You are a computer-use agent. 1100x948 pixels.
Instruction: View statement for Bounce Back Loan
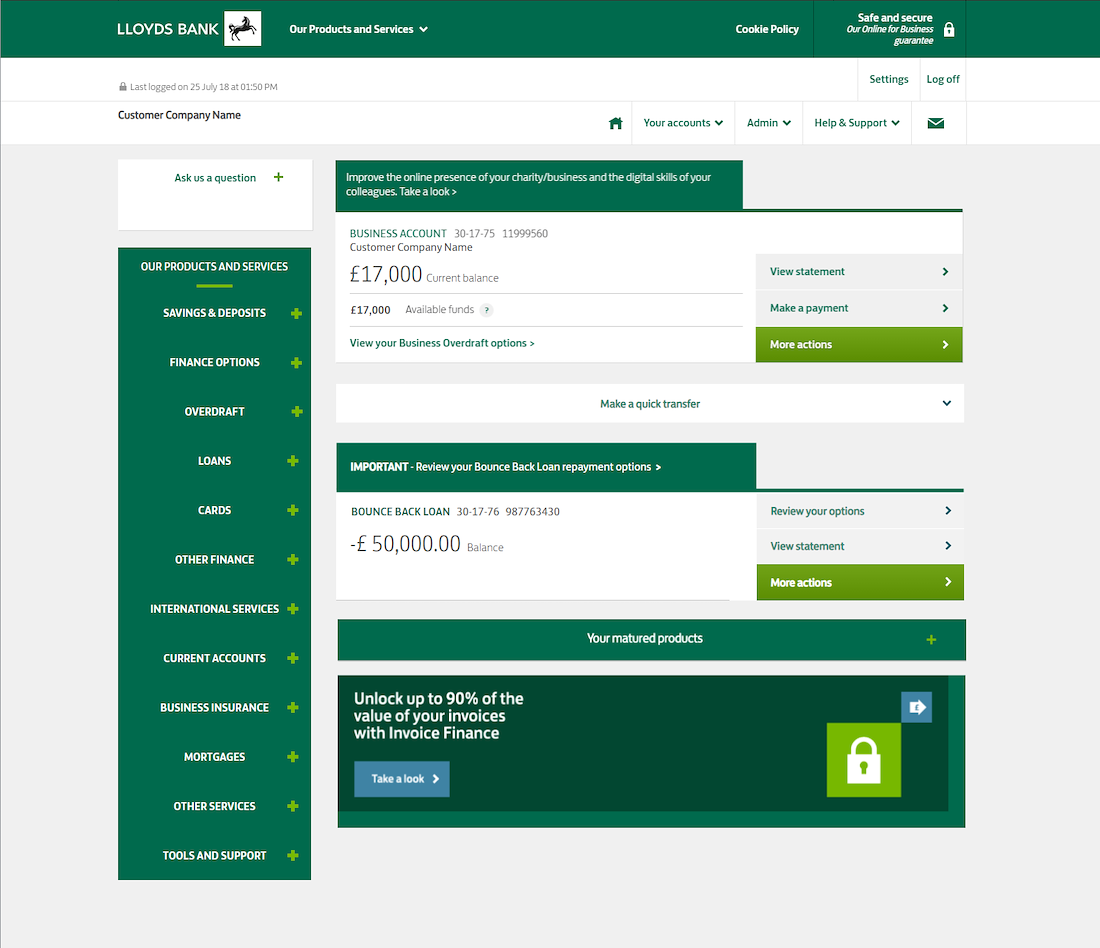click(x=860, y=546)
